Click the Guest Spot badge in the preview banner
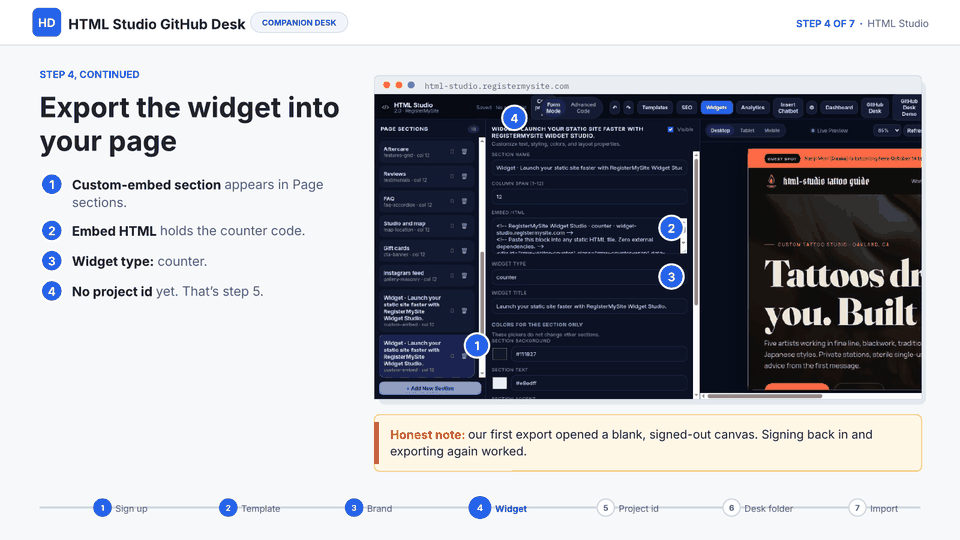960x540 pixels. pos(782,159)
